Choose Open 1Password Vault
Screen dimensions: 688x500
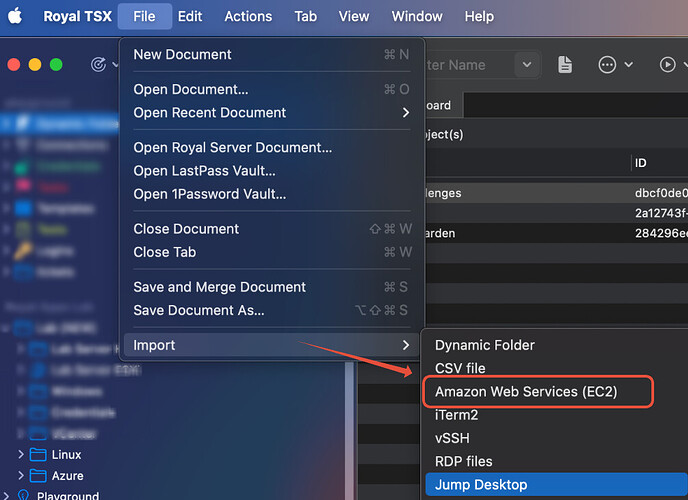click(204, 195)
